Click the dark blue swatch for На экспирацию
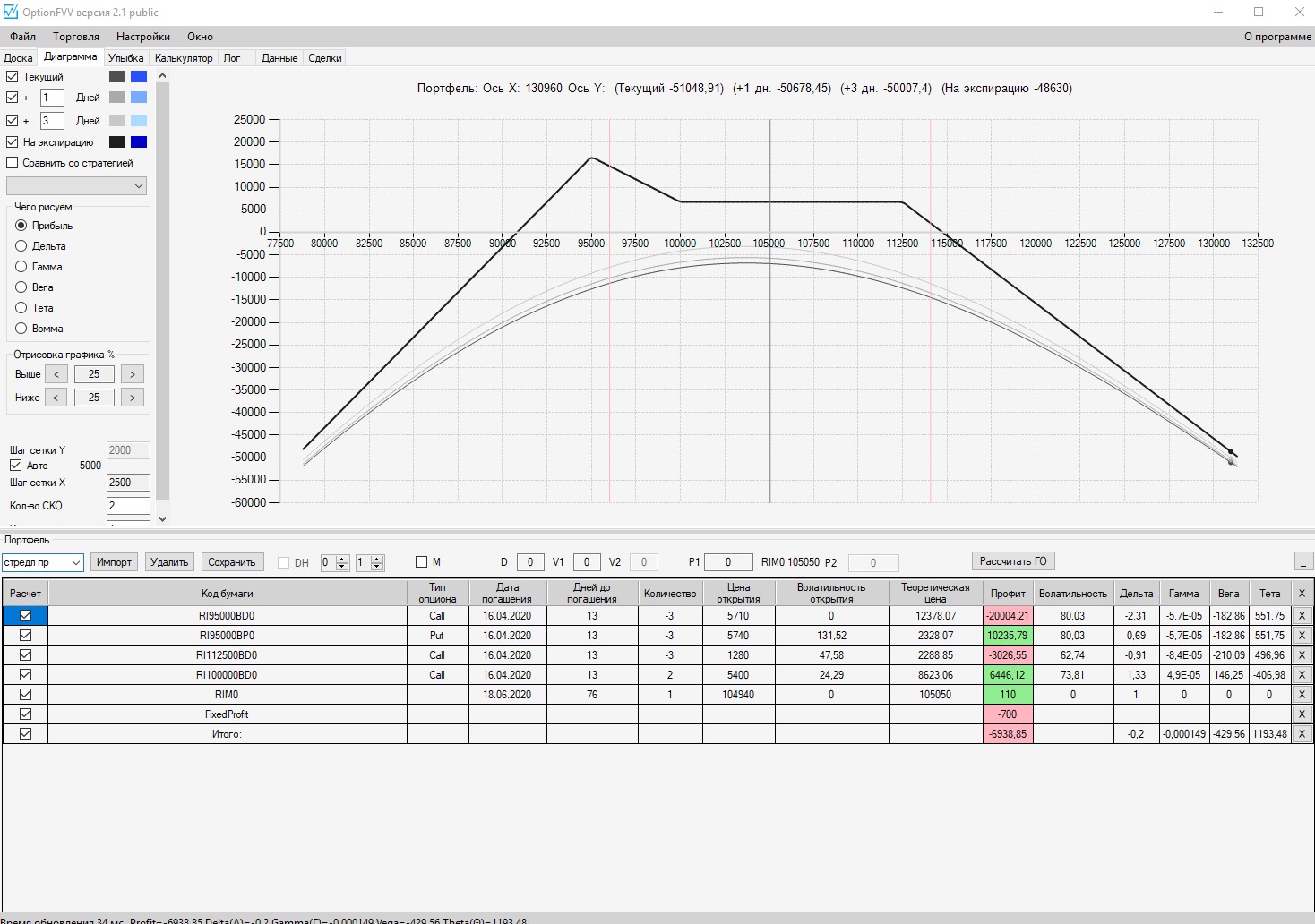The image size is (1315, 924). (x=139, y=141)
